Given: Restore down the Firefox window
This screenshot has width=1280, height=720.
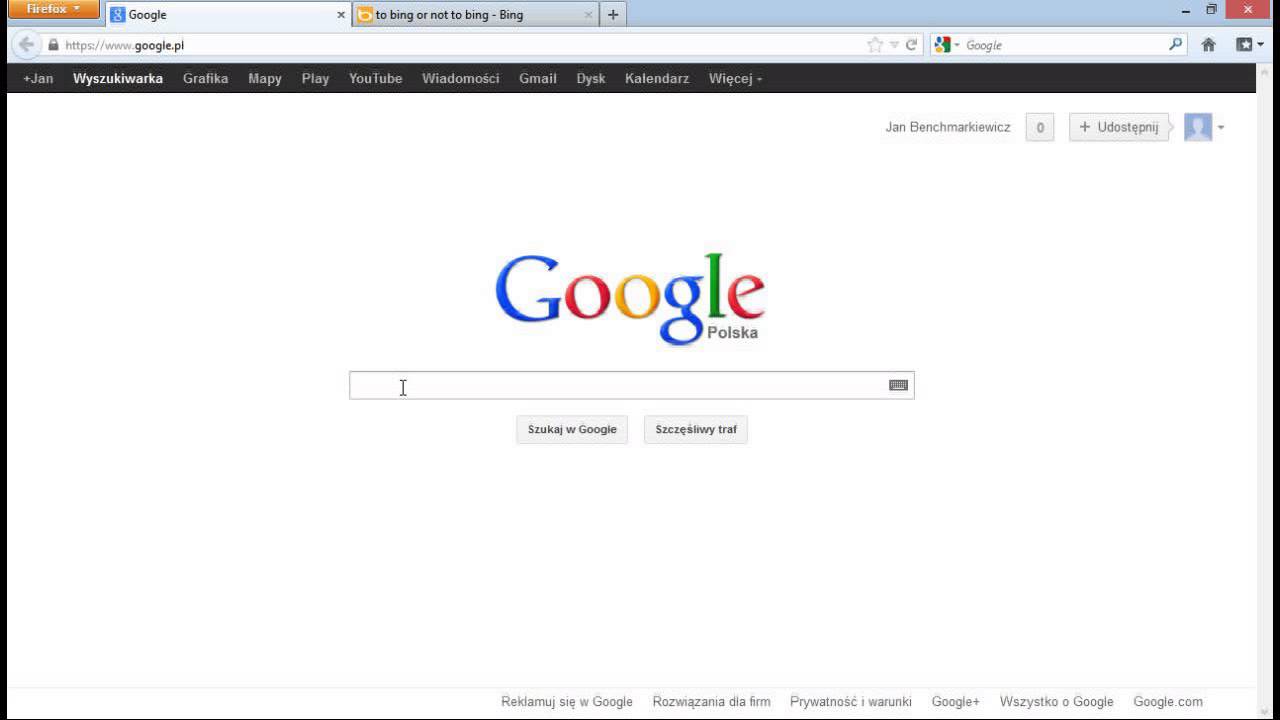Looking at the screenshot, I should pos(1211,10).
